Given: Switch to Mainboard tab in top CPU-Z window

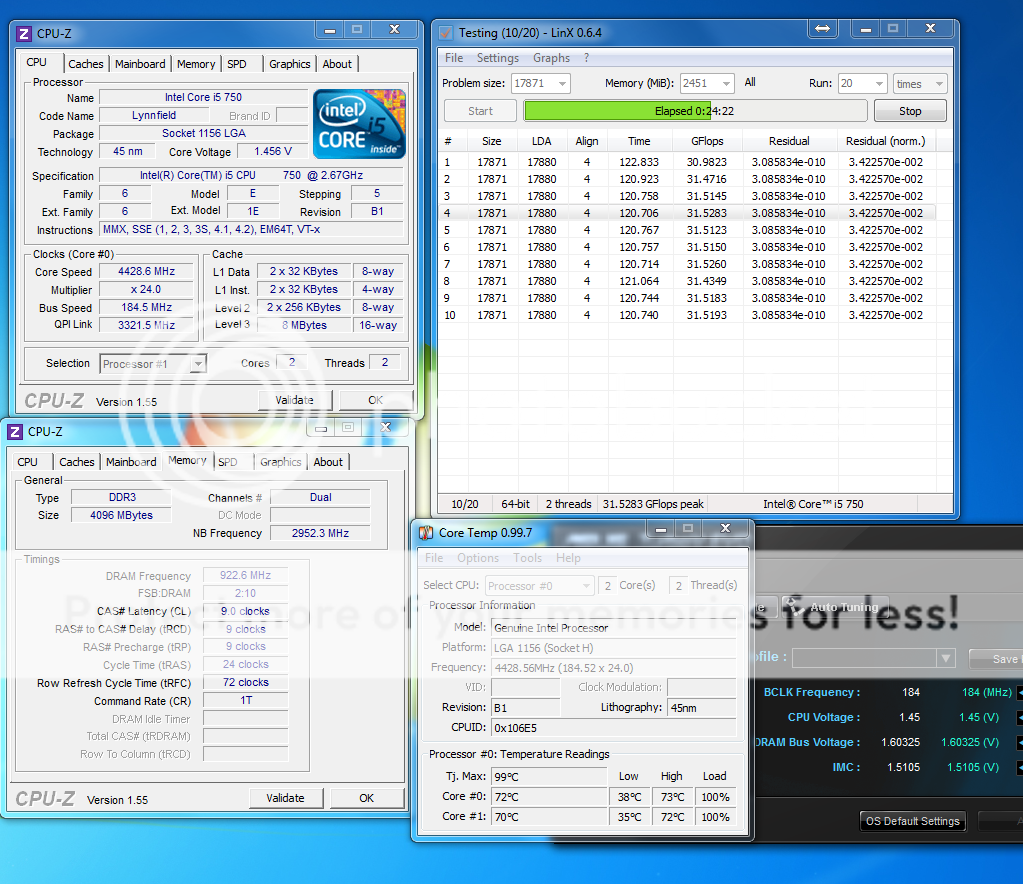Looking at the screenshot, I should point(140,64).
